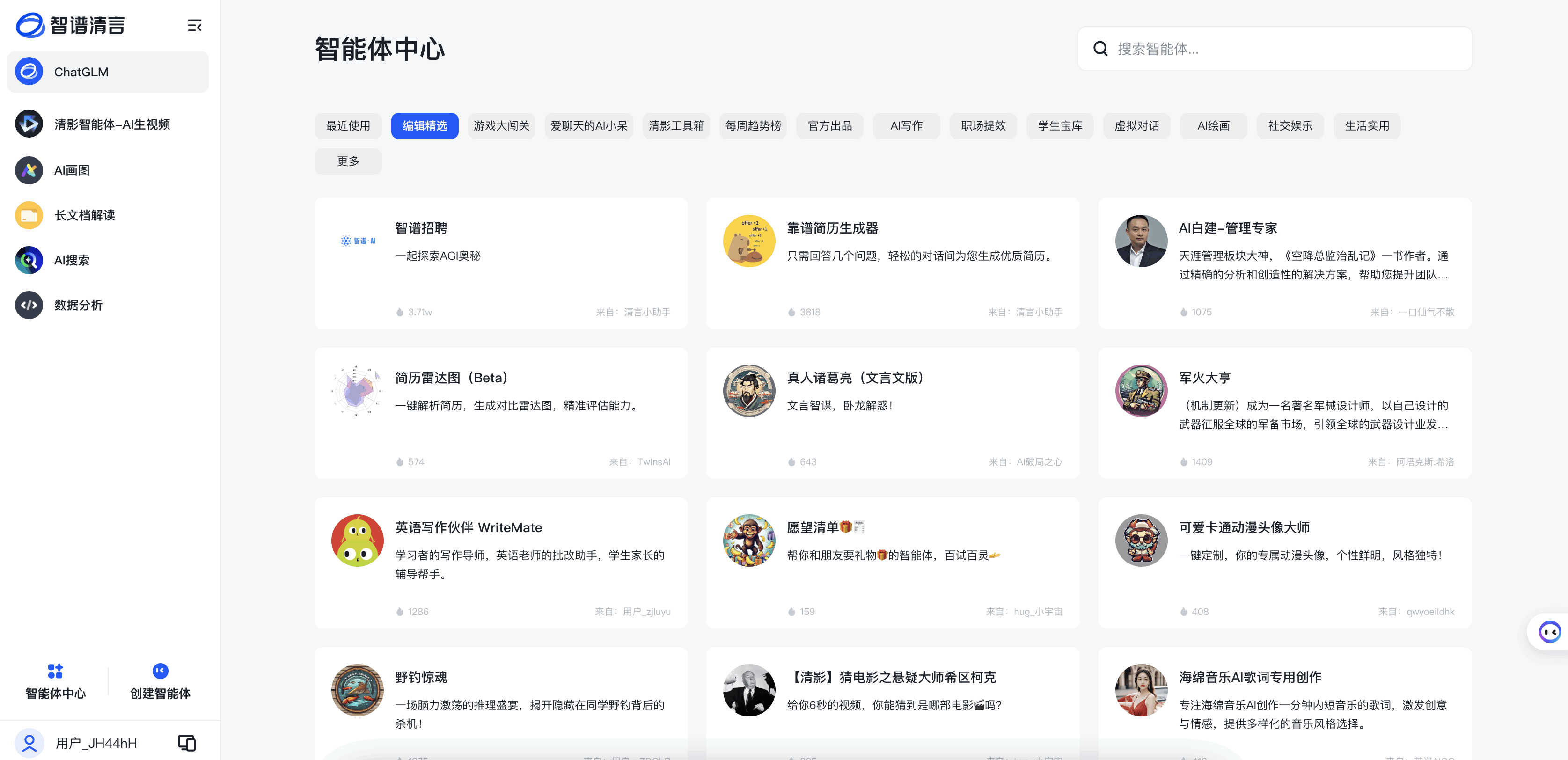Image resolution: width=1568 pixels, height=760 pixels.
Task: Open the 数据分析 code icon
Action: 29,305
